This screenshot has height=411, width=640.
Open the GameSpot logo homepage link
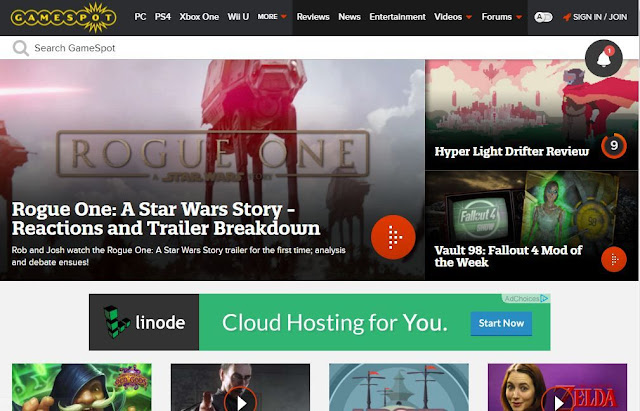point(63,17)
